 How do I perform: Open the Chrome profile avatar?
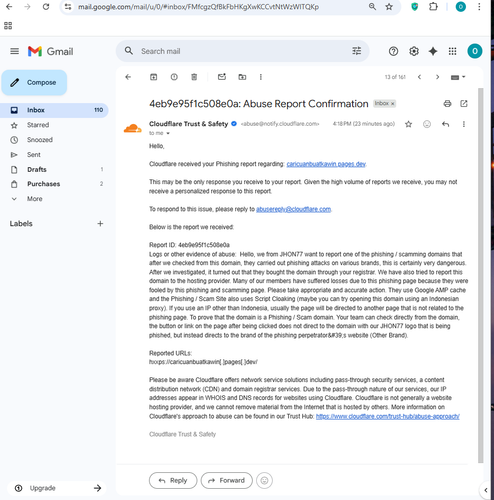pos(461,7)
